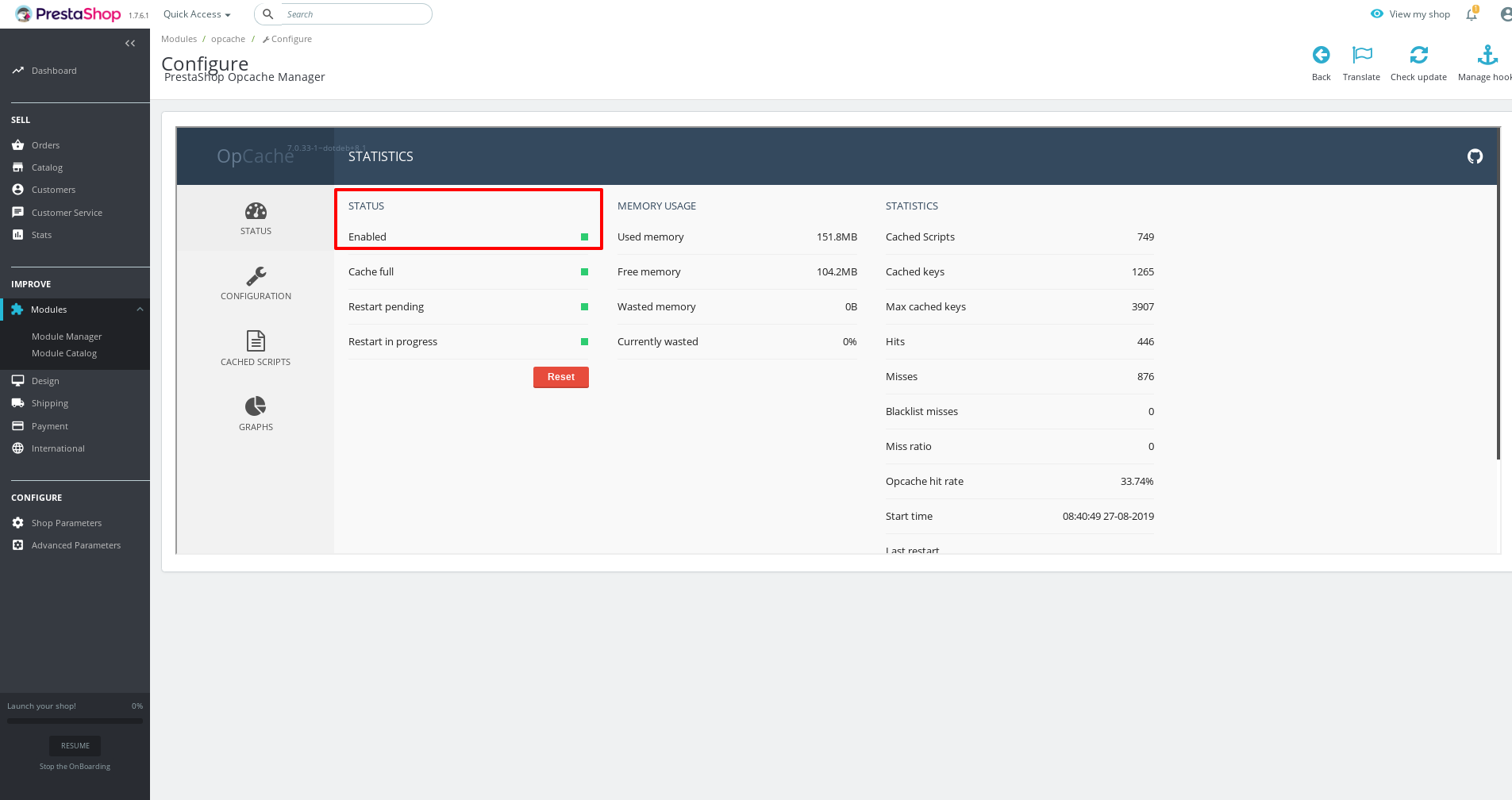Viewport: 1512px width, 800px height.
Task: Click the Stats chart icon
Action: pyautogui.click(x=17, y=235)
